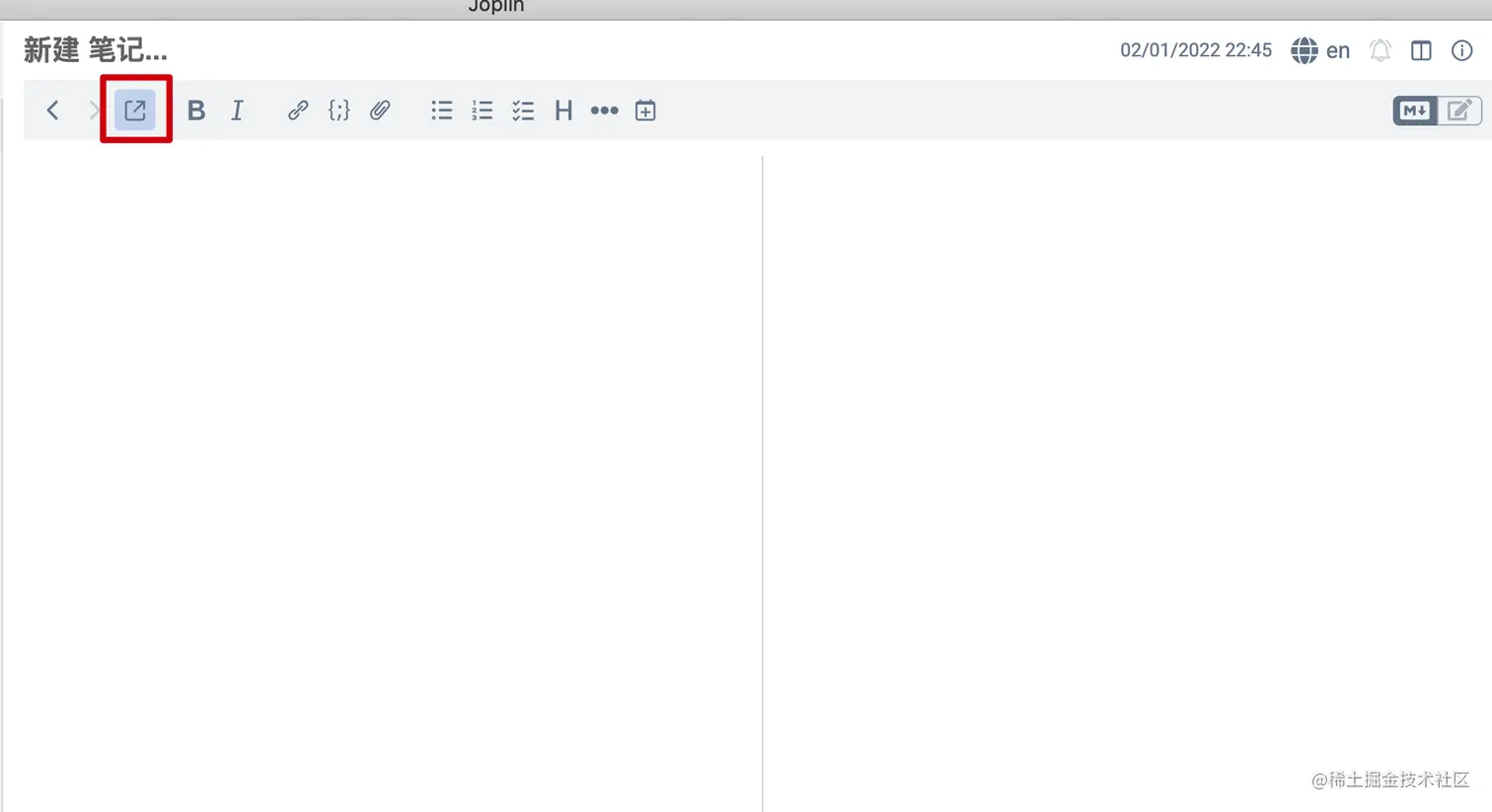Click the note date 02/01/2022 22:45
Image resolution: width=1492 pixels, height=812 pixels.
[x=1196, y=50]
